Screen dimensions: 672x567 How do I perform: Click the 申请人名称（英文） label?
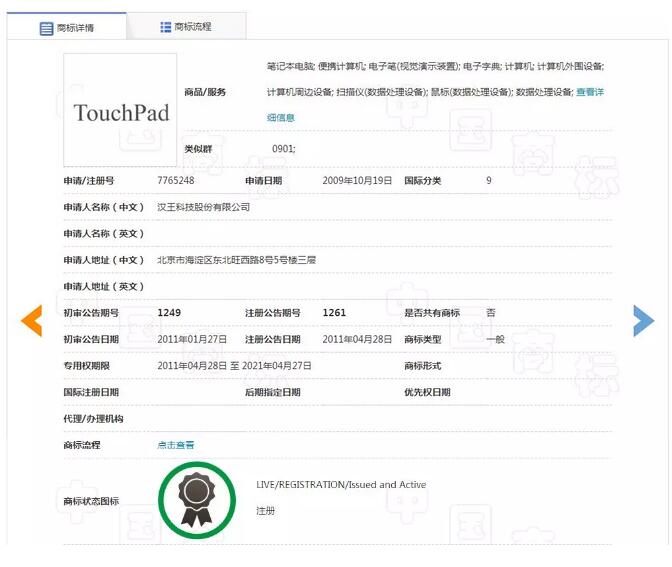coord(103,234)
